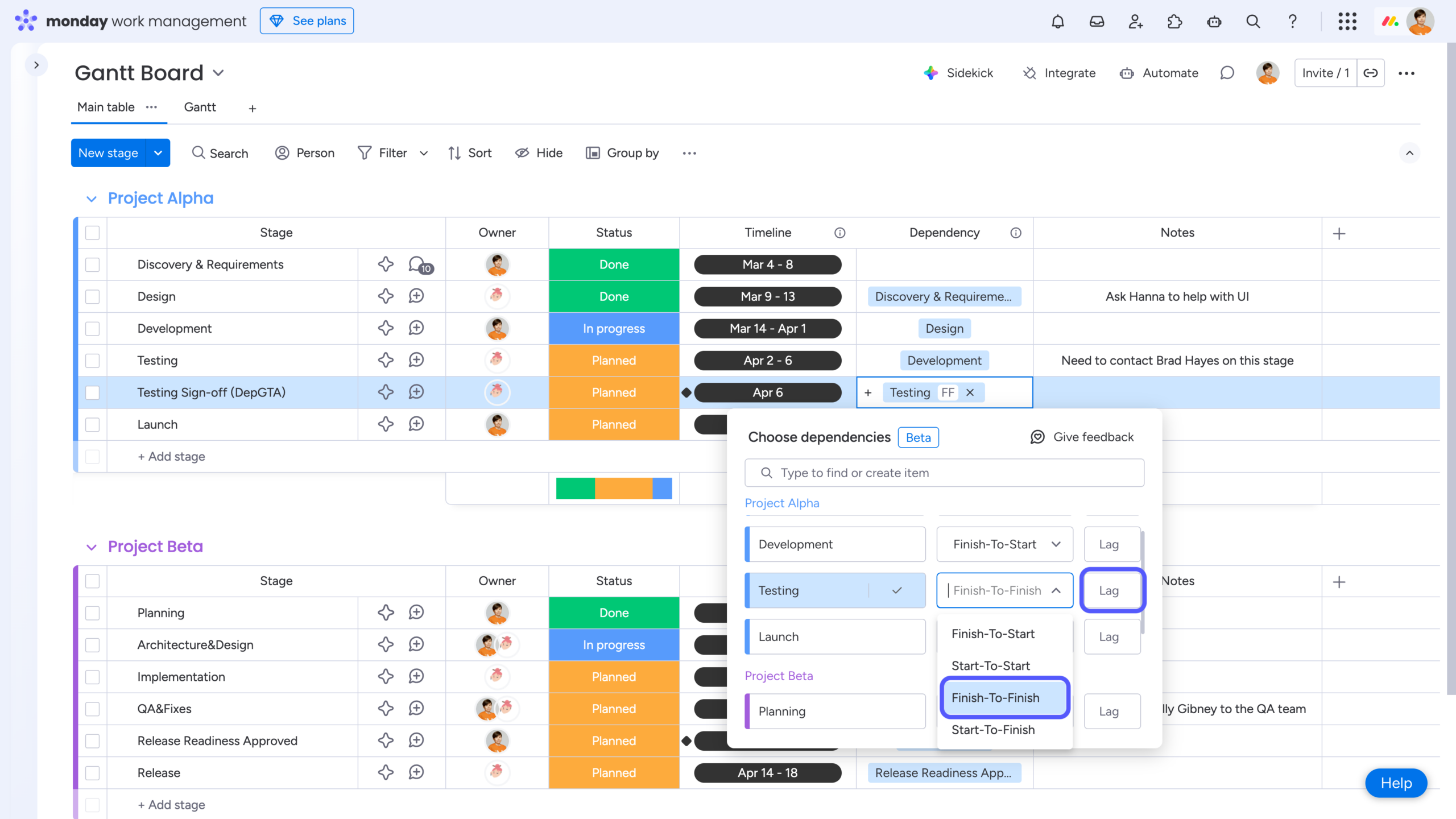Click the sparkle AI icon on Testing row
1456x819 pixels.
coord(385,360)
